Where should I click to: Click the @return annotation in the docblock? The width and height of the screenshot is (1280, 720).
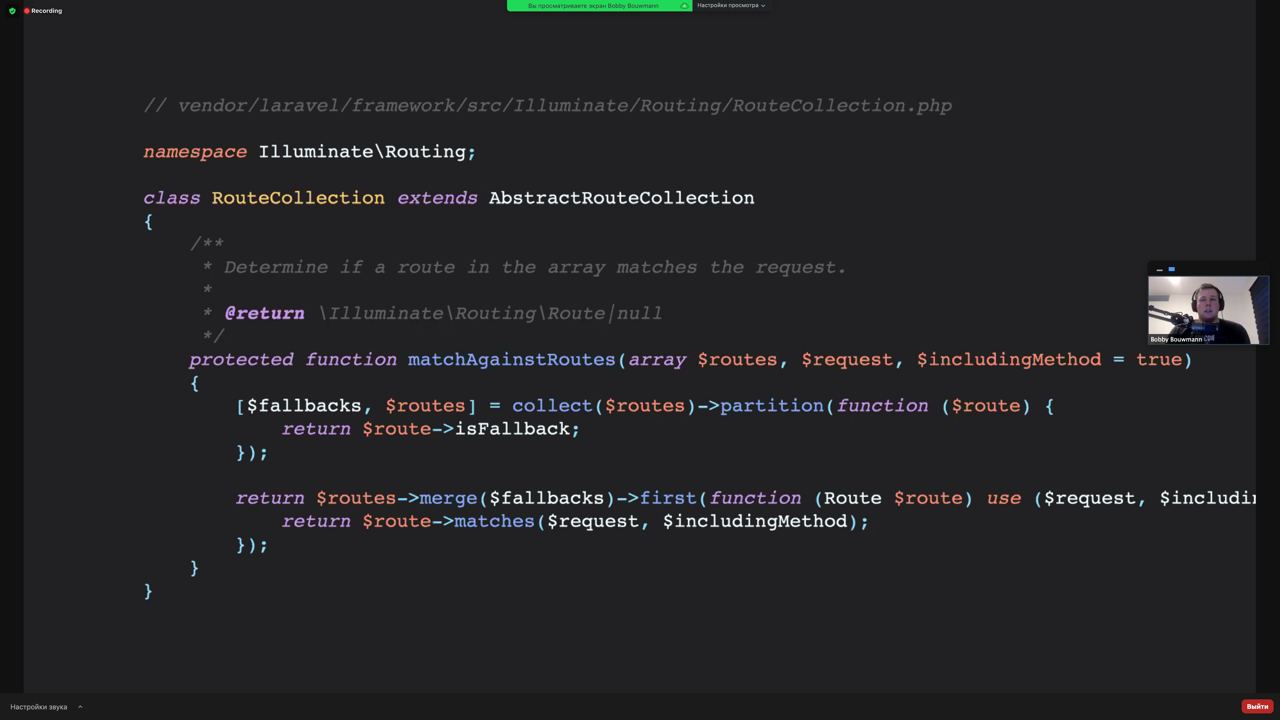(x=264, y=313)
